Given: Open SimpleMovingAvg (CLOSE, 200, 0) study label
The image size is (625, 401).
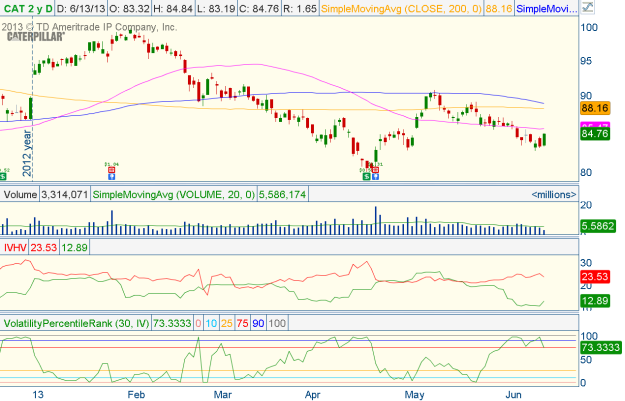Looking at the screenshot, I should point(401,8).
